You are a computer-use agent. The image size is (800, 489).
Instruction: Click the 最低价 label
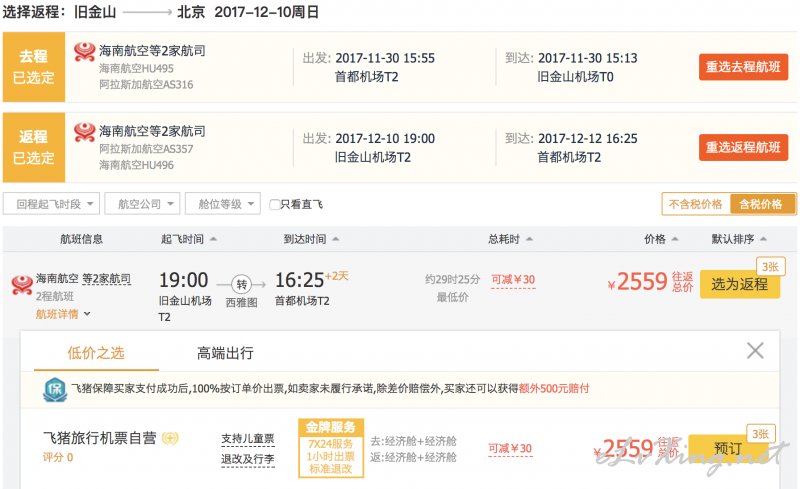(453, 298)
